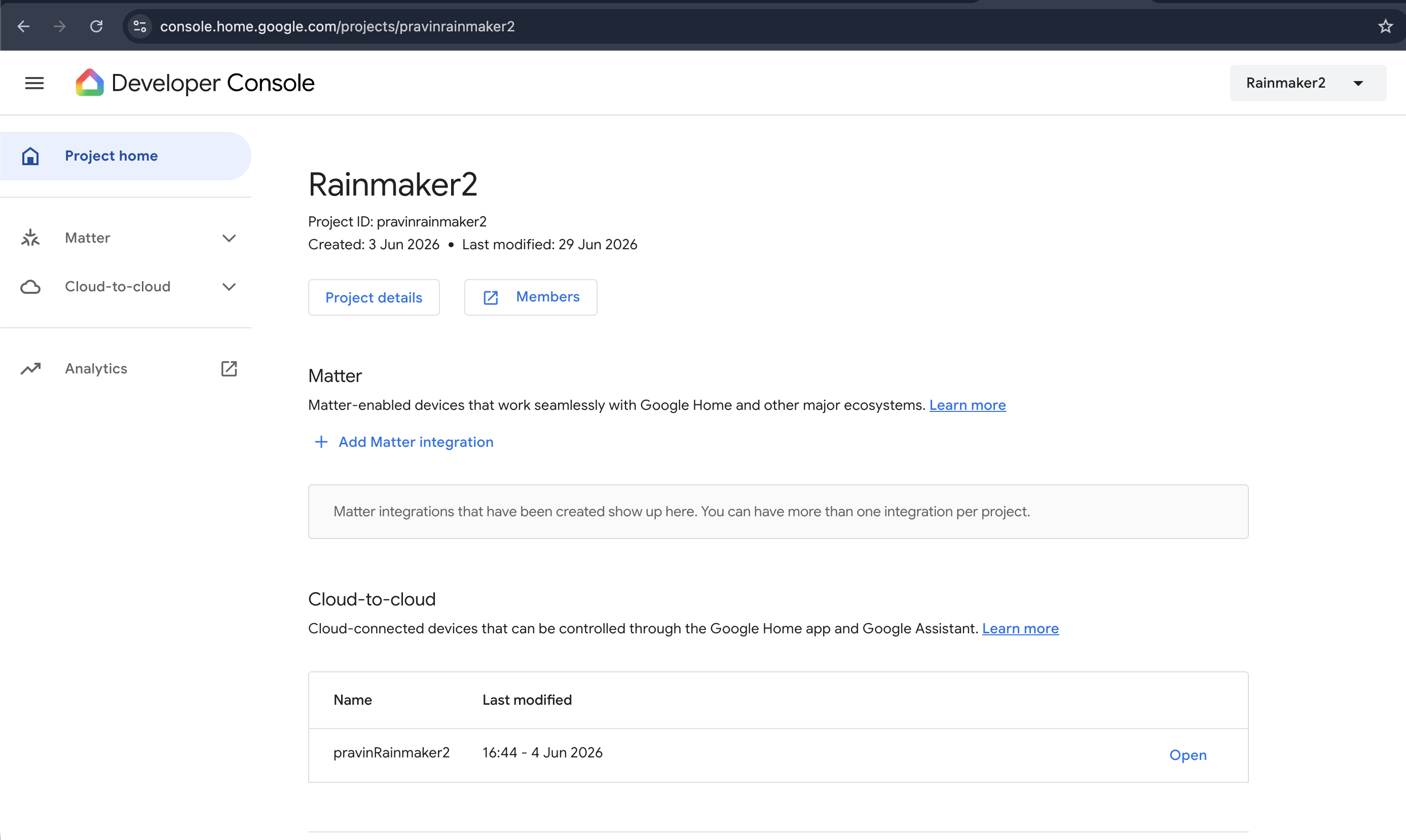This screenshot has width=1406, height=840.
Task: Click the Matter sidebar icon
Action: 30,238
